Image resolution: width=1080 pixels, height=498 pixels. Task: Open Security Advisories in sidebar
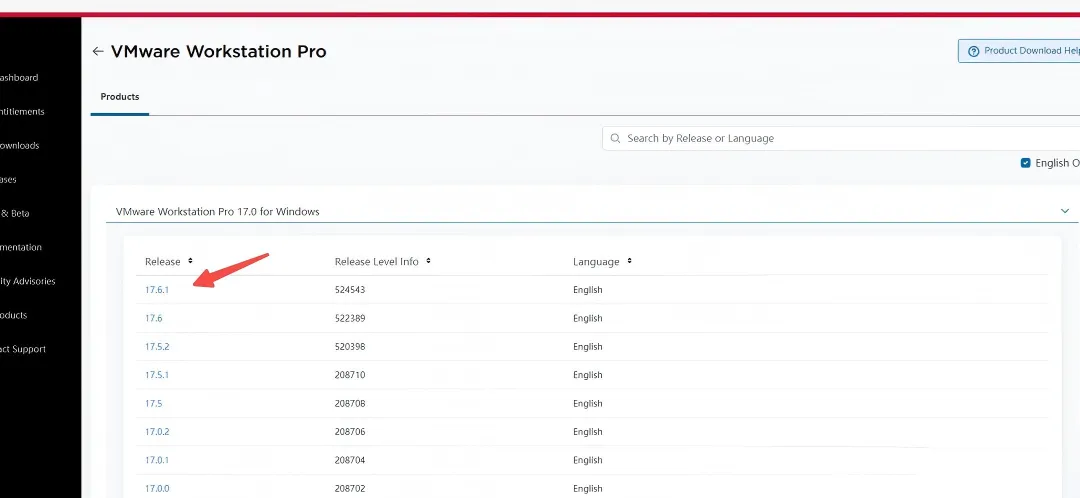coord(28,281)
